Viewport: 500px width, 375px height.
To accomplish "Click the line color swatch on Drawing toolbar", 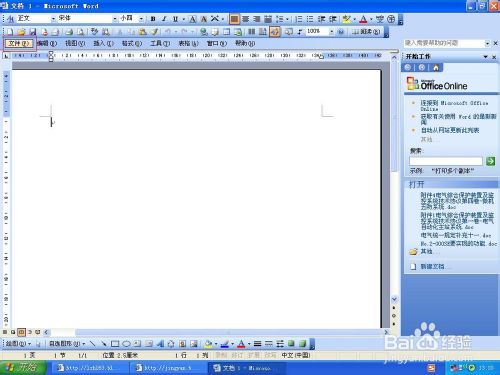I will coord(225,344).
